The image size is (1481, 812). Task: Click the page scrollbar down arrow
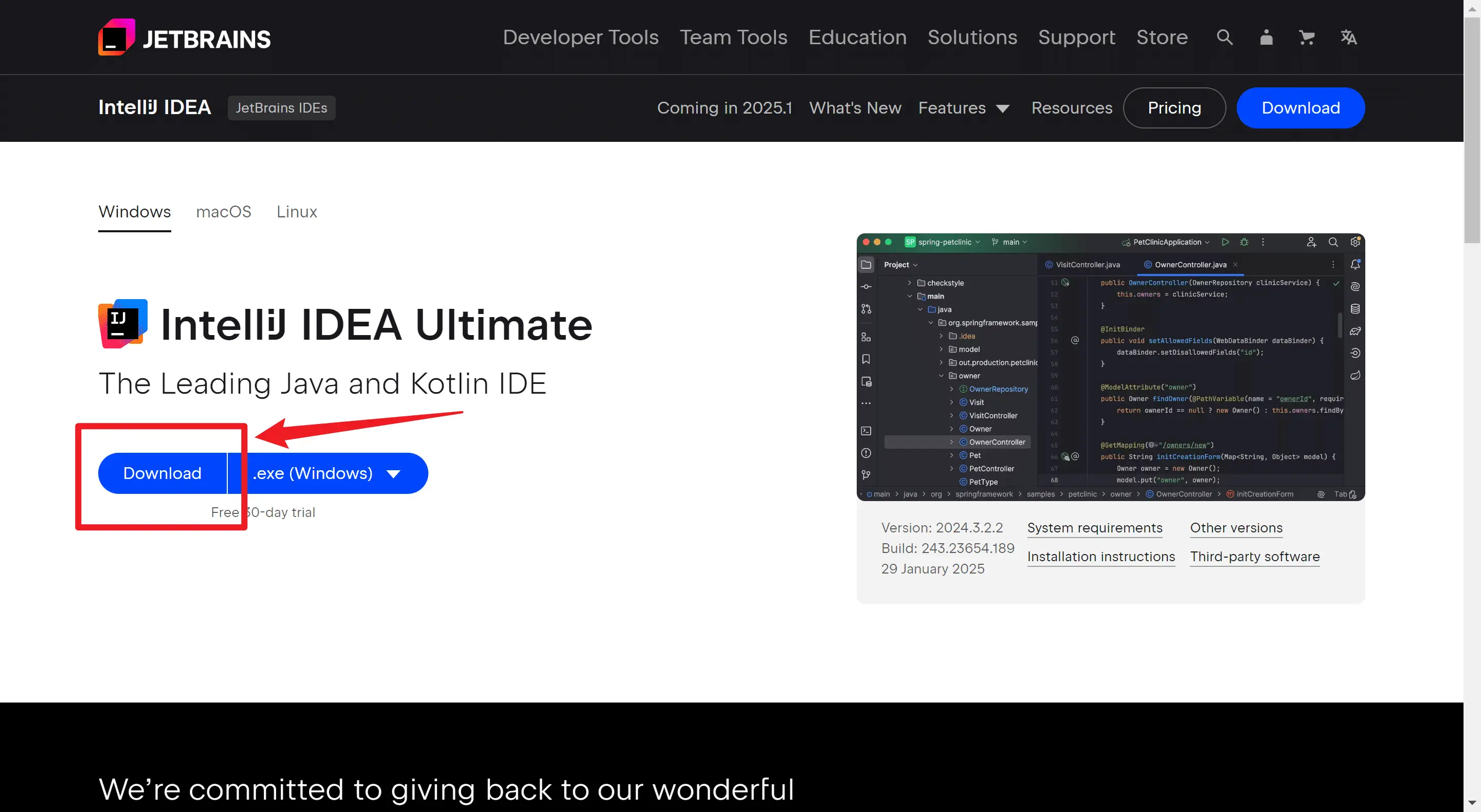pos(1472,802)
